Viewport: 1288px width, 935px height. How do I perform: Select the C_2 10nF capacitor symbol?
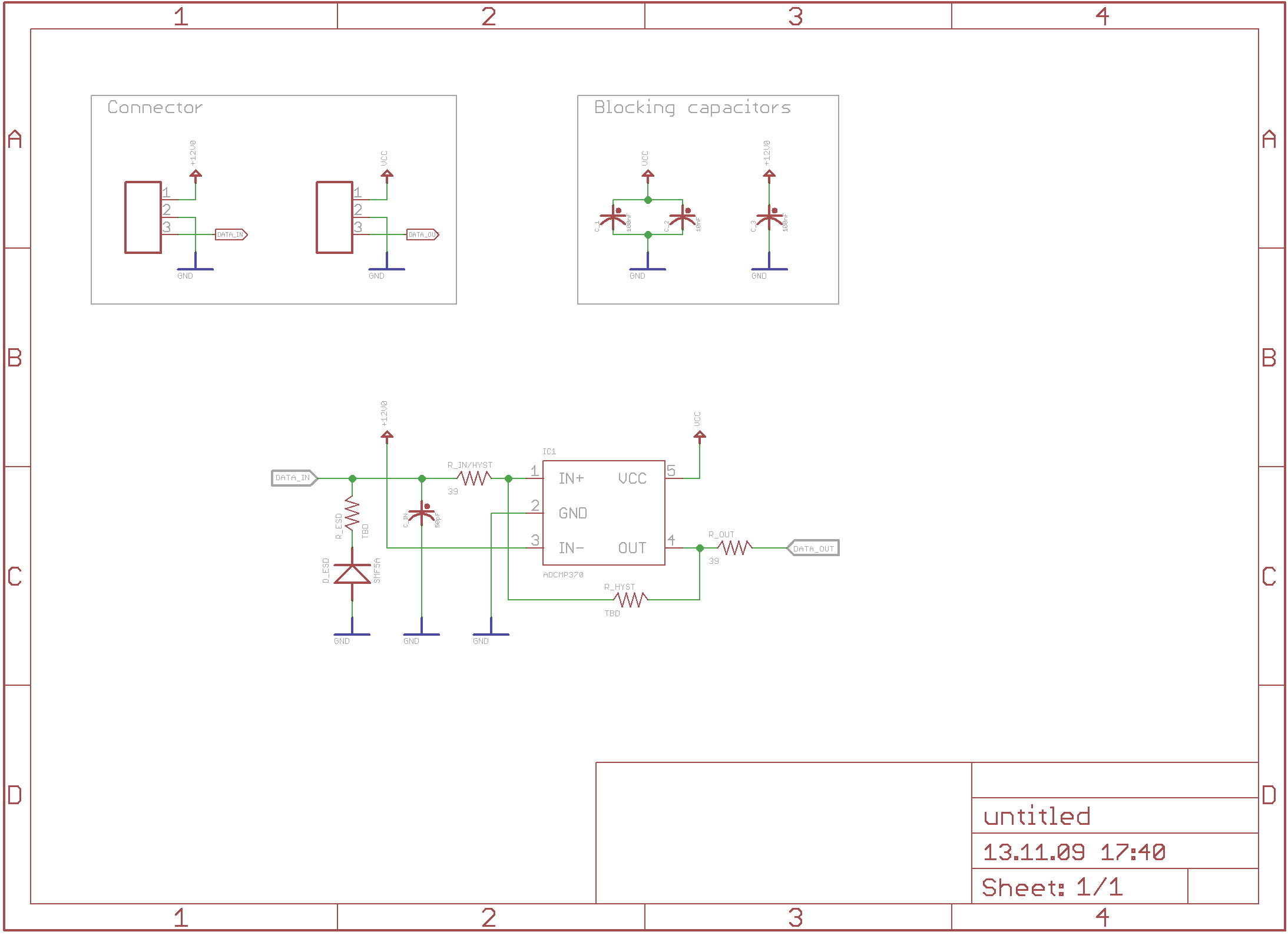683,217
